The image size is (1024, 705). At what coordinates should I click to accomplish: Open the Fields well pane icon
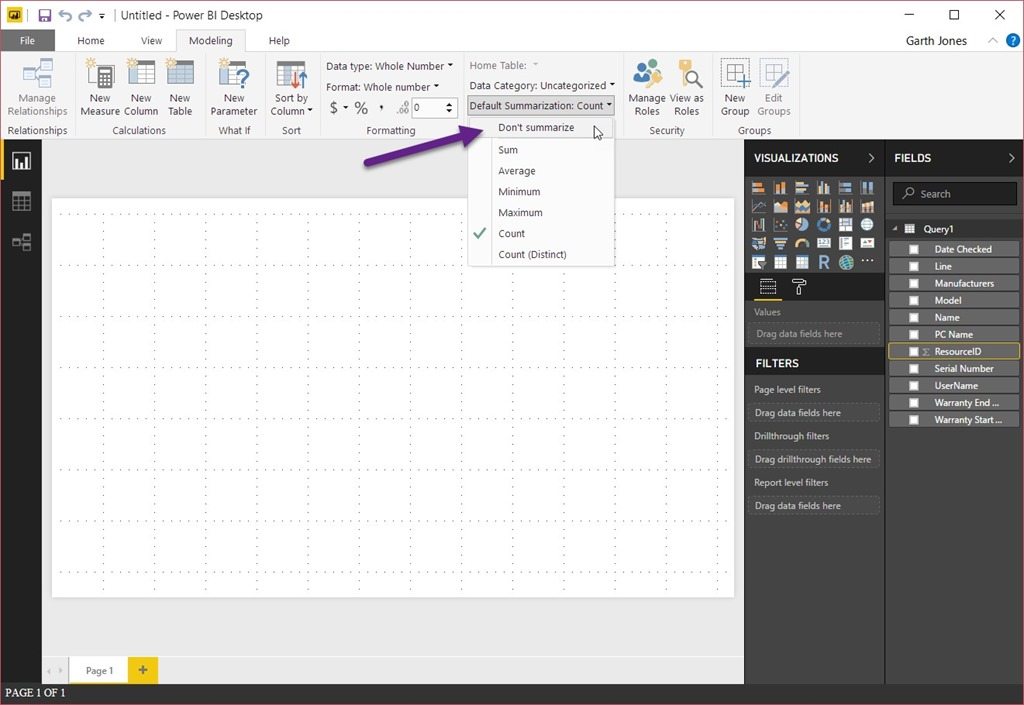pyautogui.click(x=768, y=287)
